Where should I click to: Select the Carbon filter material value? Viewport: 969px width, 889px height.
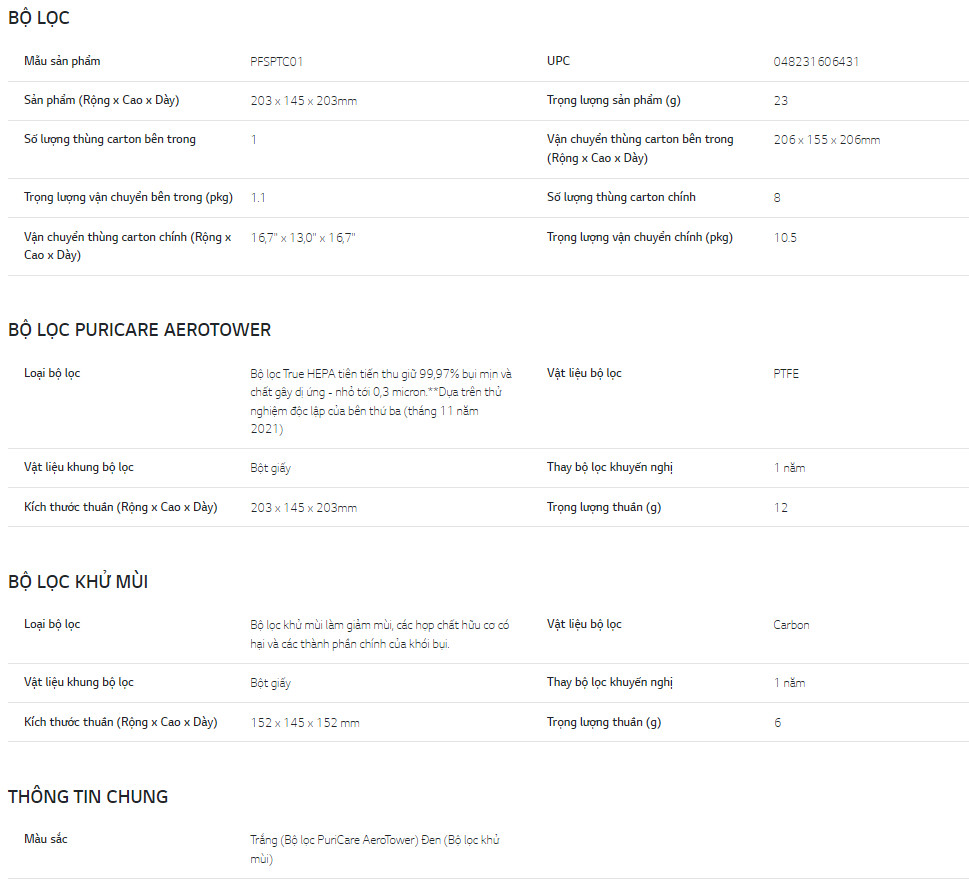click(791, 625)
